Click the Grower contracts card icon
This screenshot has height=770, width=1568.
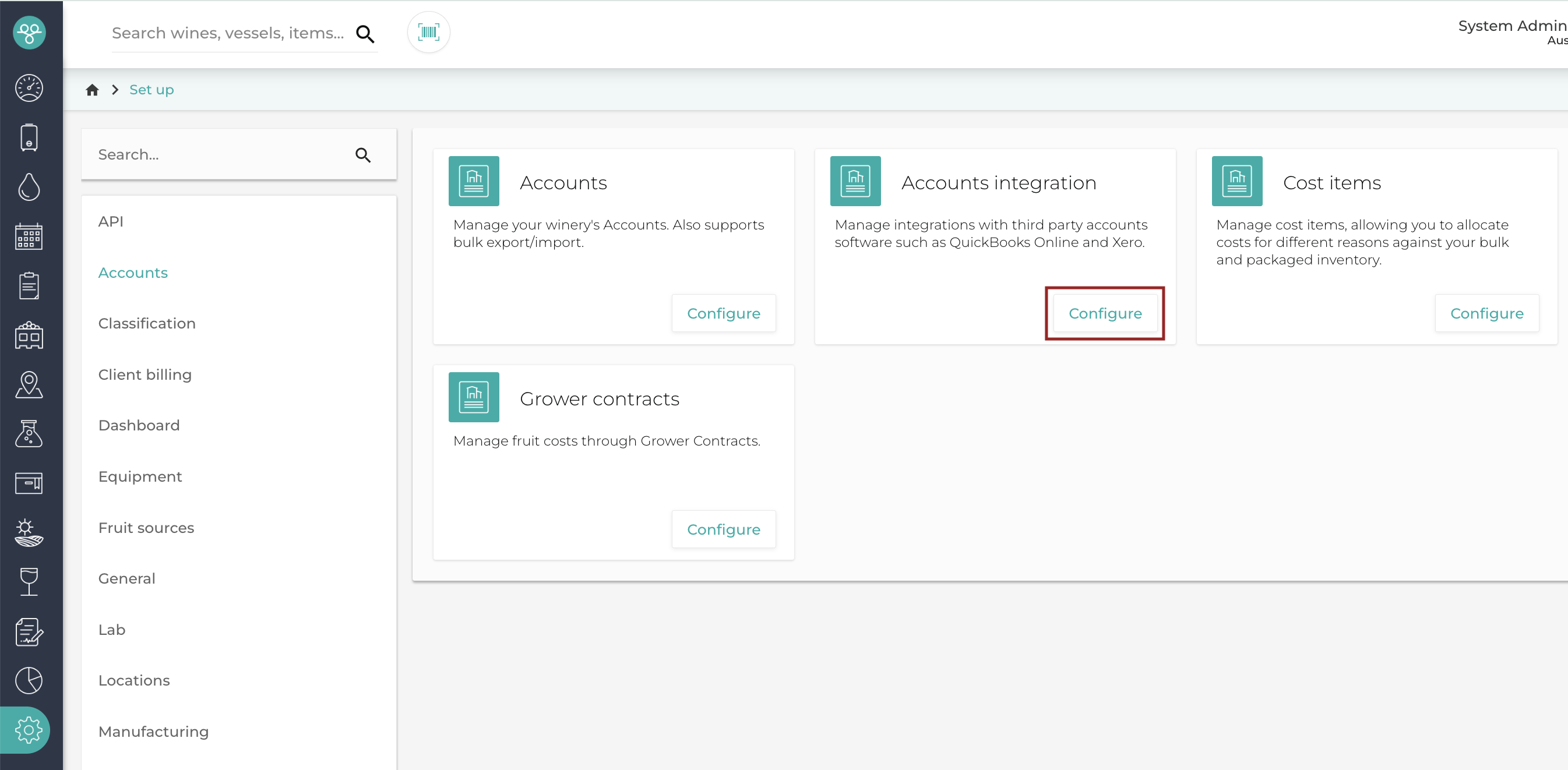(x=474, y=397)
